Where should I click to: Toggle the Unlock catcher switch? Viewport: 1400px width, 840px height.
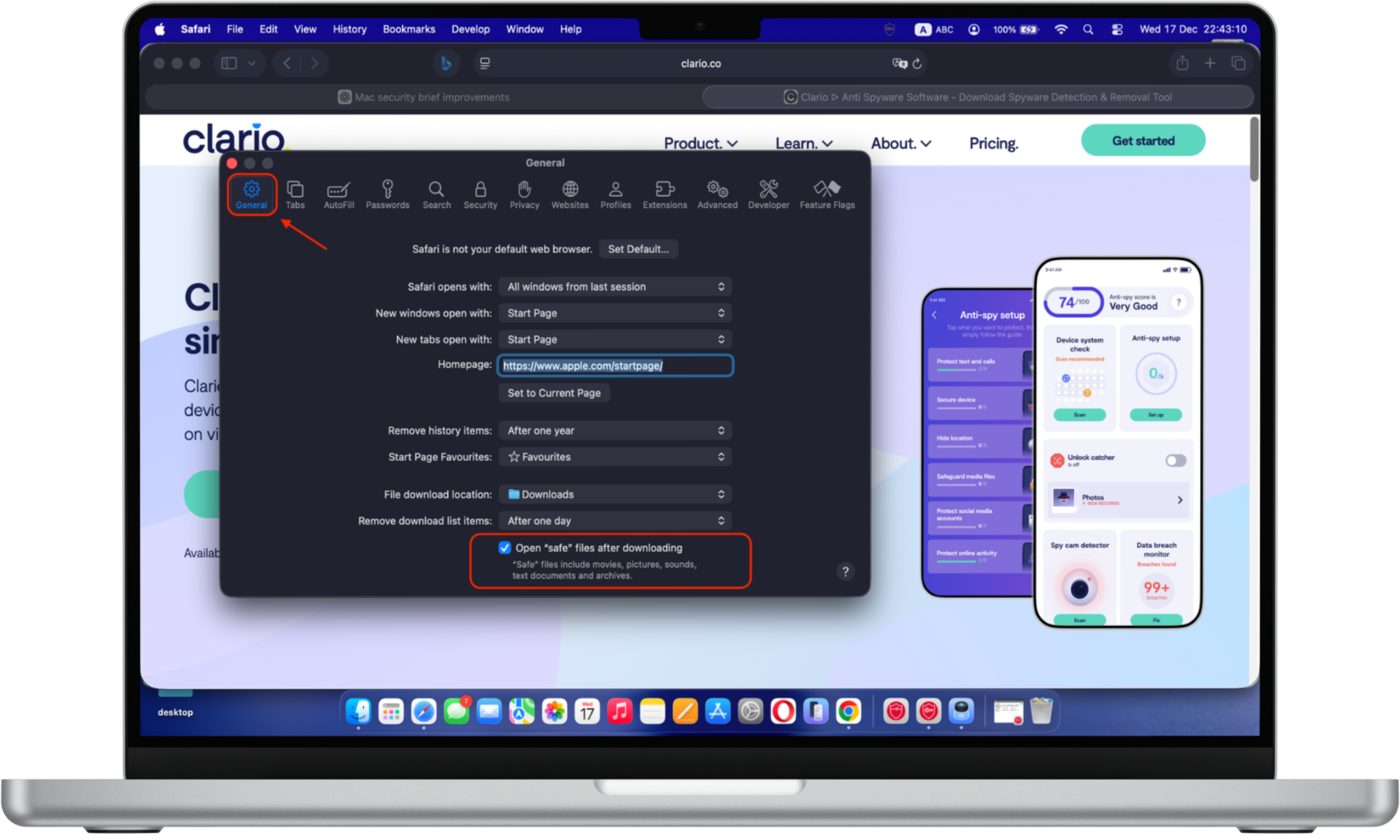1175,460
